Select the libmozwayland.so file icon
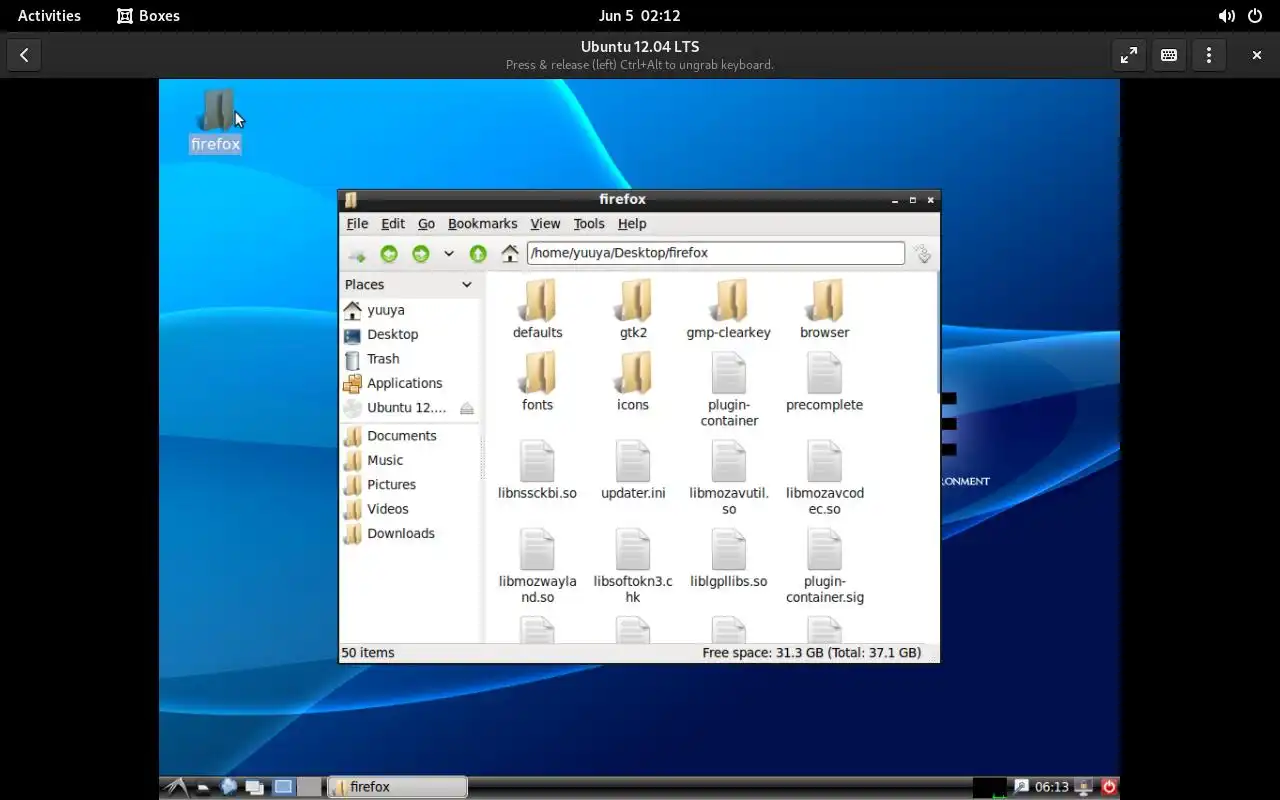This screenshot has width=1280, height=800. click(x=537, y=549)
